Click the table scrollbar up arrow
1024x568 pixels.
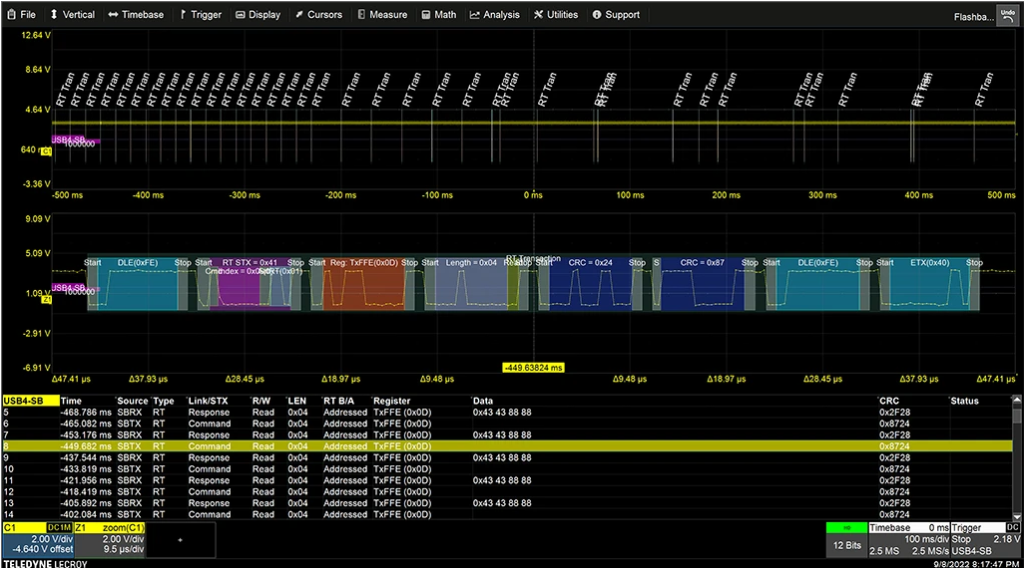coord(1017,400)
